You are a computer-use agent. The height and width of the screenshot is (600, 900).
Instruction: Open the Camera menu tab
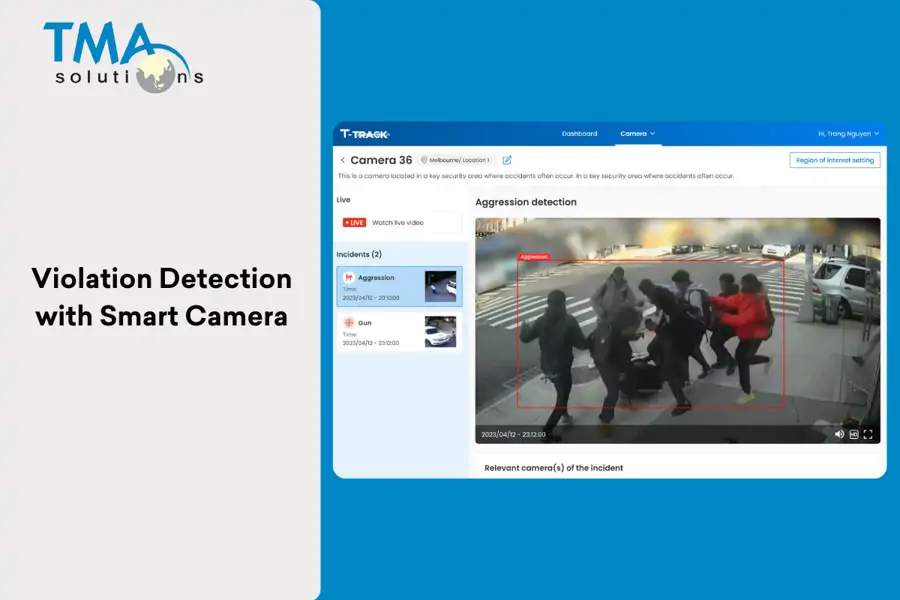[x=637, y=134]
